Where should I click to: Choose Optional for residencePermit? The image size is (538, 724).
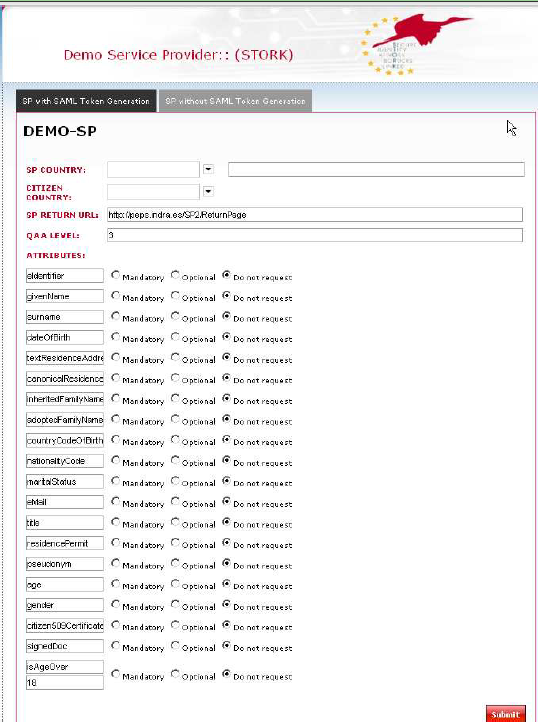[175, 543]
